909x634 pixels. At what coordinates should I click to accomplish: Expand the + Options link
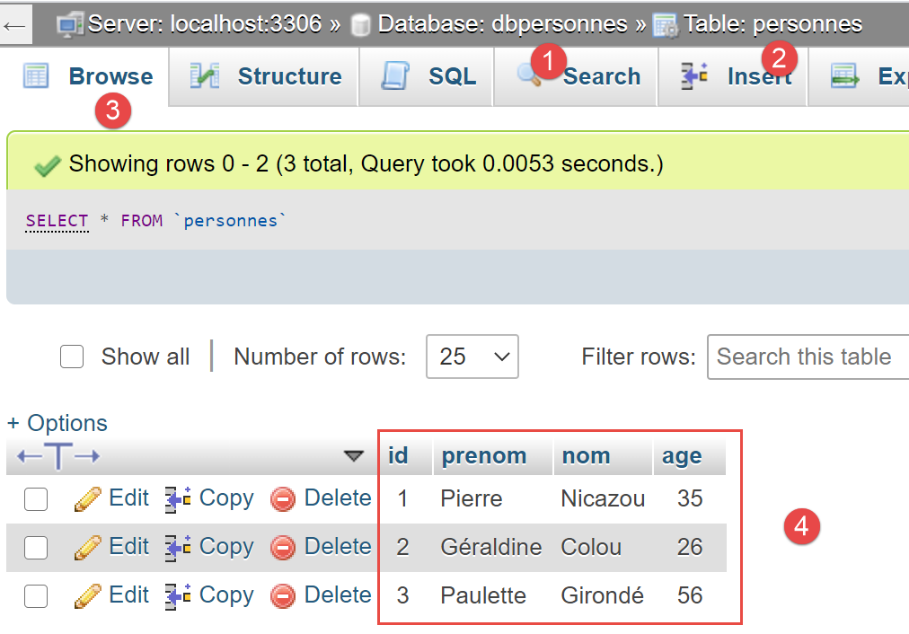57,423
